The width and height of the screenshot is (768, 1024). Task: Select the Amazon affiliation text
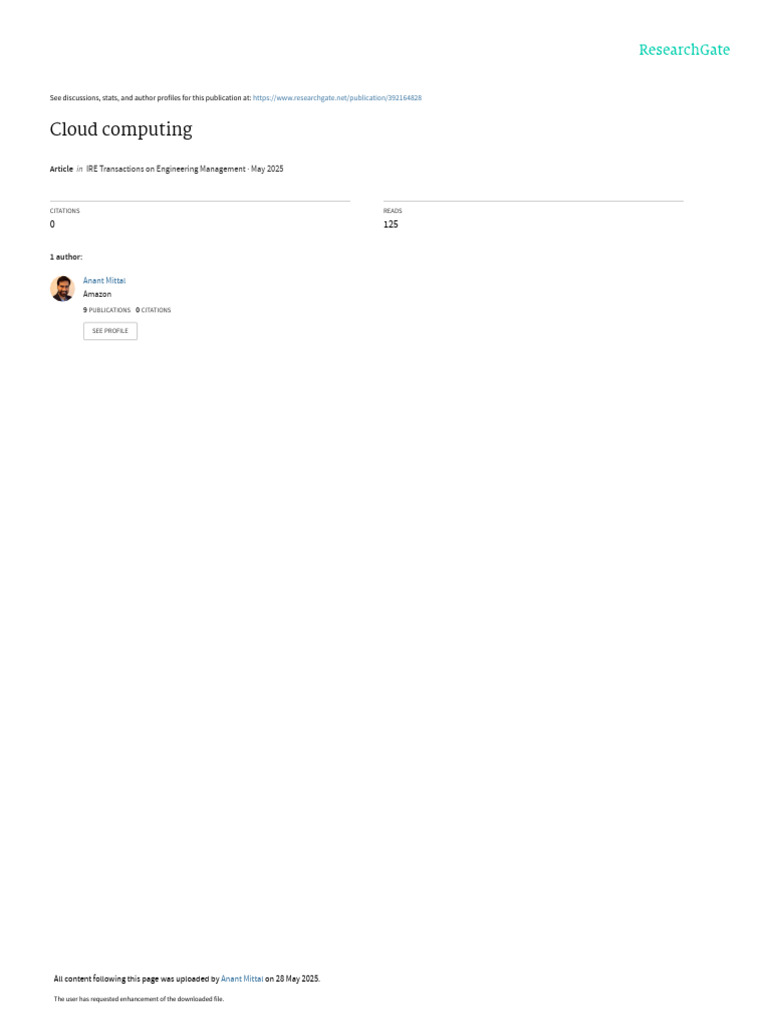[97, 295]
